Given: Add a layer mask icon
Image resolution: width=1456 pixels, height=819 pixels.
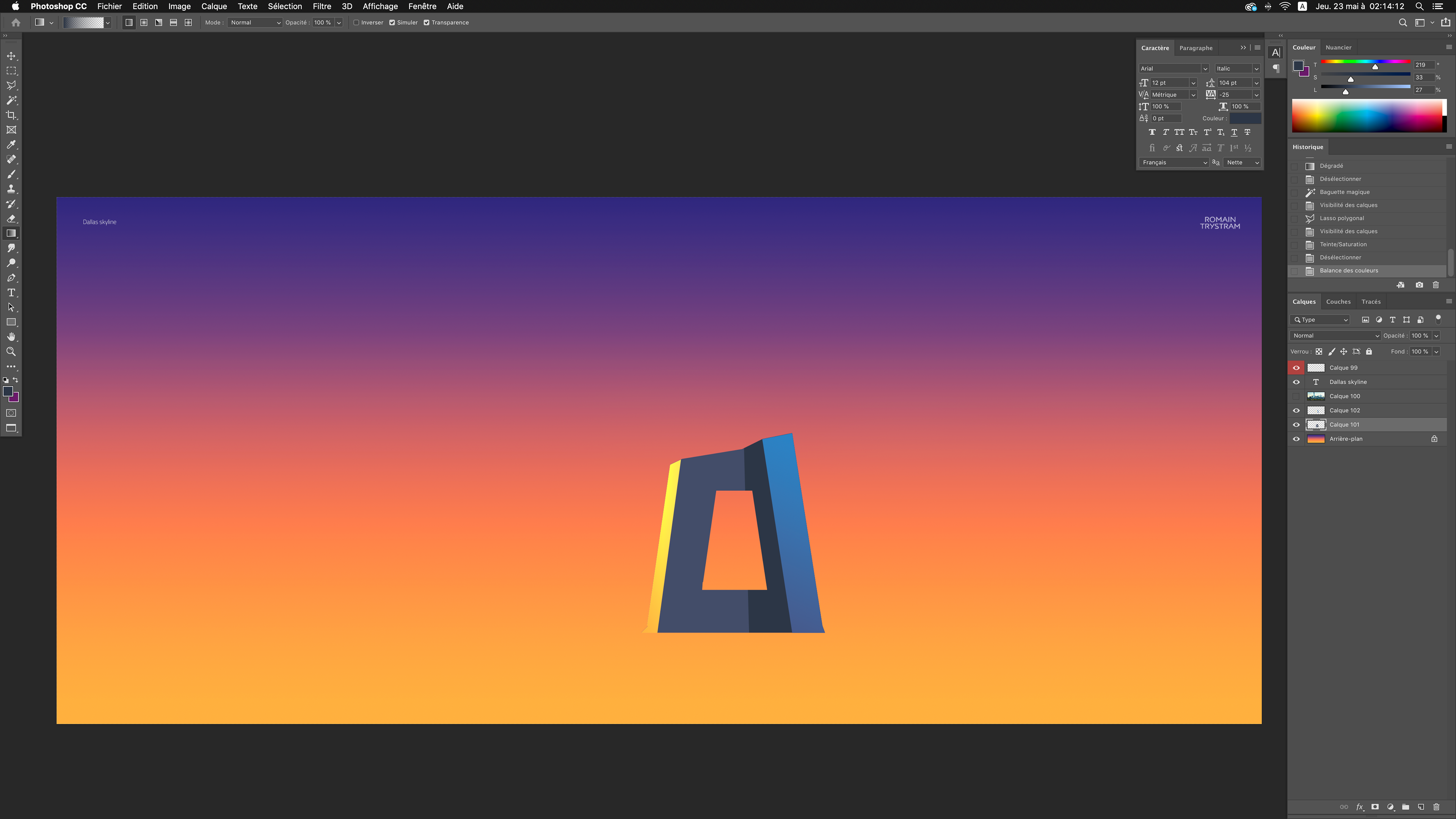Looking at the screenshot, I should tap(1375, 806).
